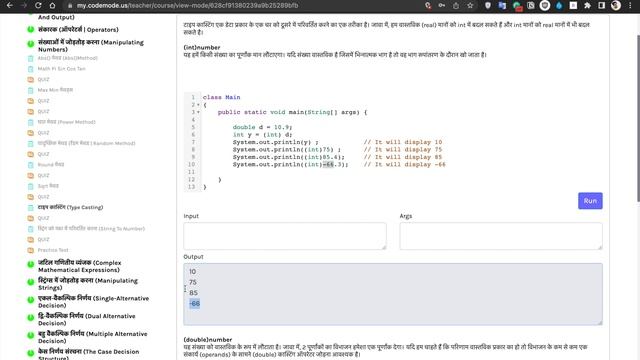This screenshot has height=360, width=640.
Task: Click the resize handle of the Output box
Action: 600,322
